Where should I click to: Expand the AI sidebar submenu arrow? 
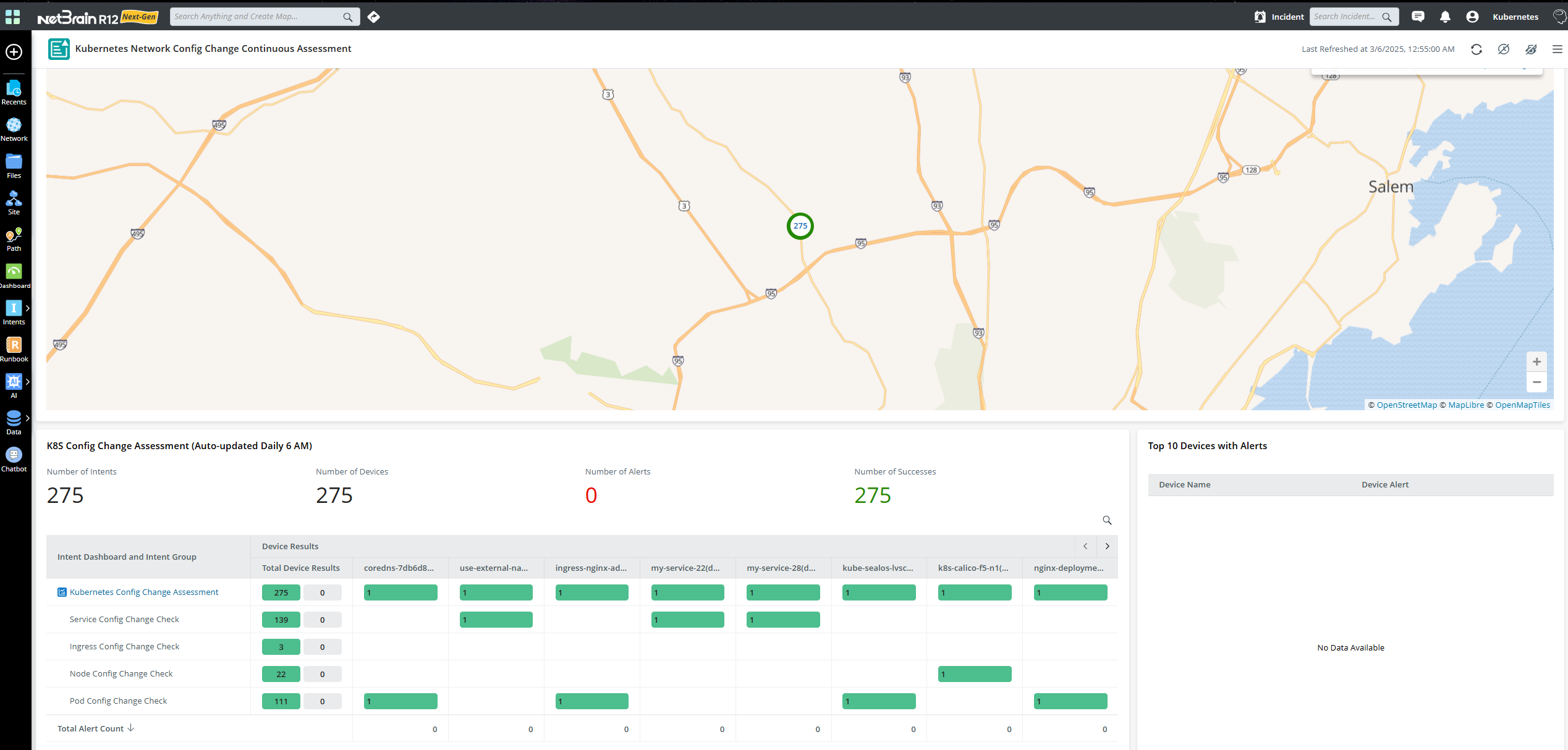pyautogui.click(x=28, y=381)
